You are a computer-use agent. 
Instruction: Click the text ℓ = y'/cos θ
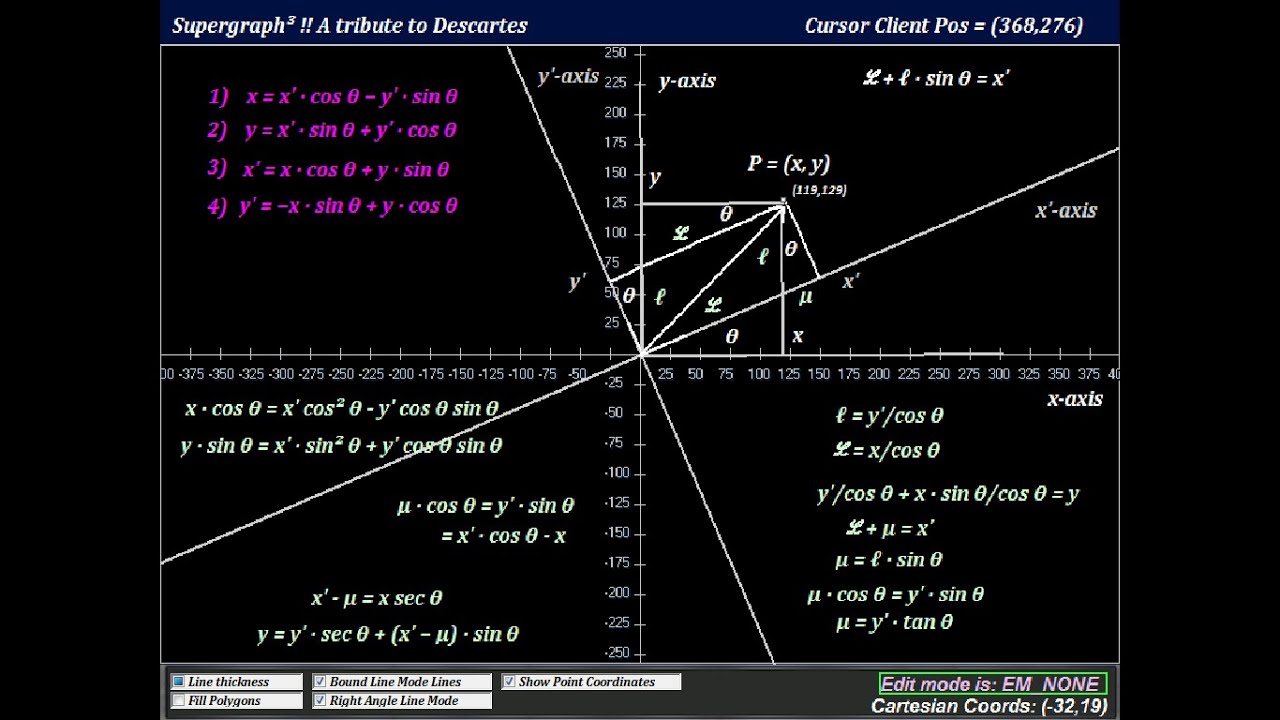[890, 416]
